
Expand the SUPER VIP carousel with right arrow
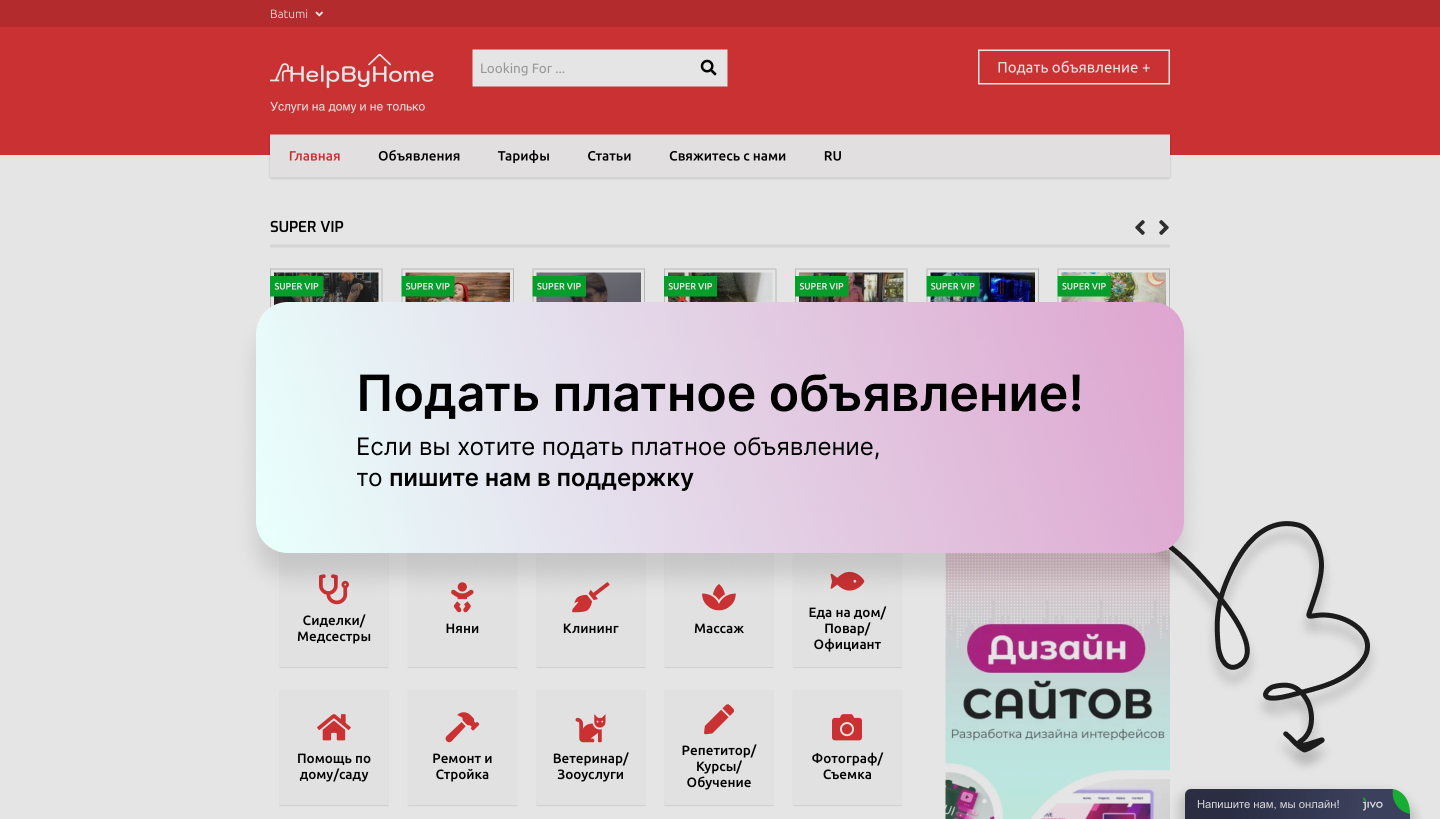click(x=1163, y=227)
